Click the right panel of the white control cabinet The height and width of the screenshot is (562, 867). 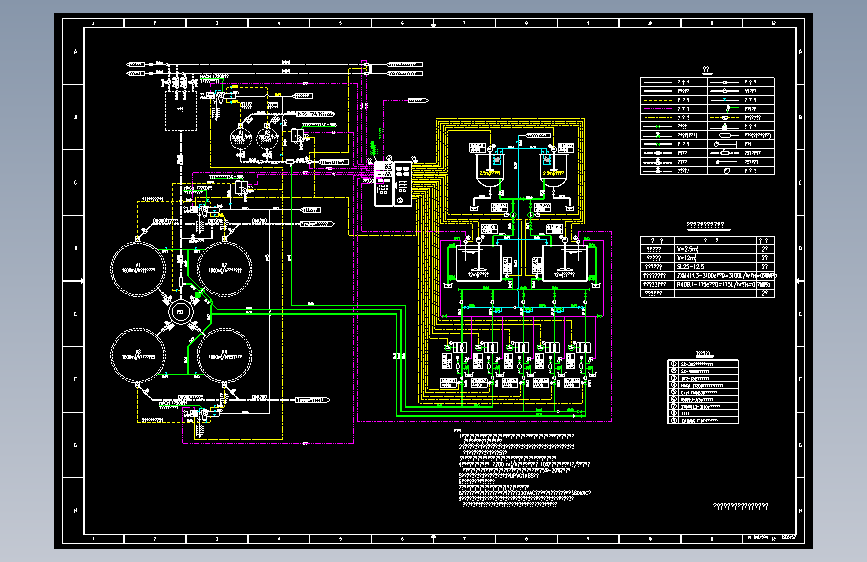click(x=403, y=184)
